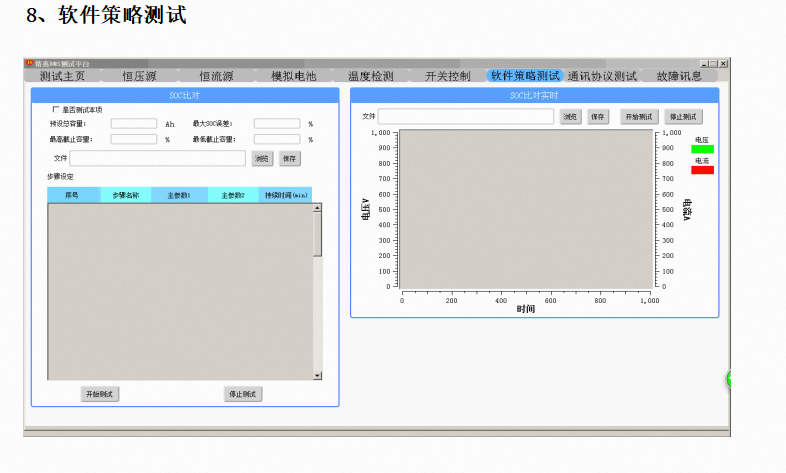Open the 恒压源 tab
786x473 pixels.
tap(139, 76)
